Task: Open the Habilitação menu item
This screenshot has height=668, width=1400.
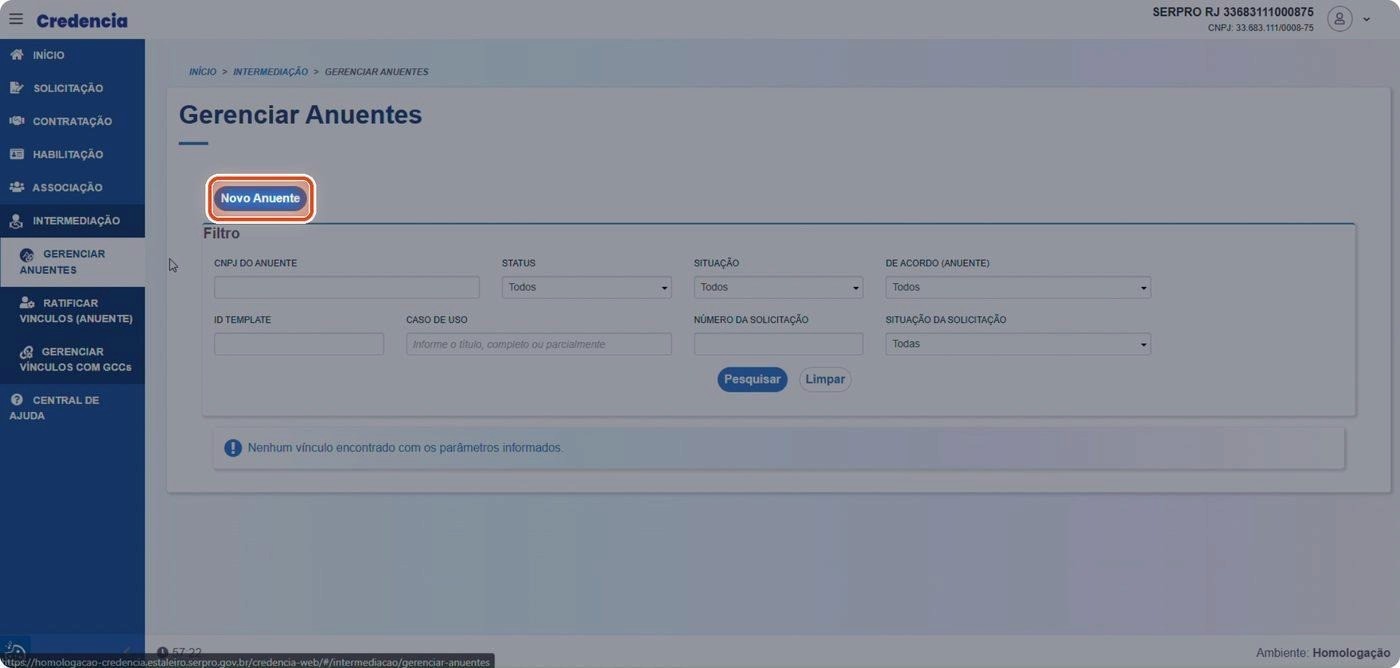Action: [x=72, y=154]
